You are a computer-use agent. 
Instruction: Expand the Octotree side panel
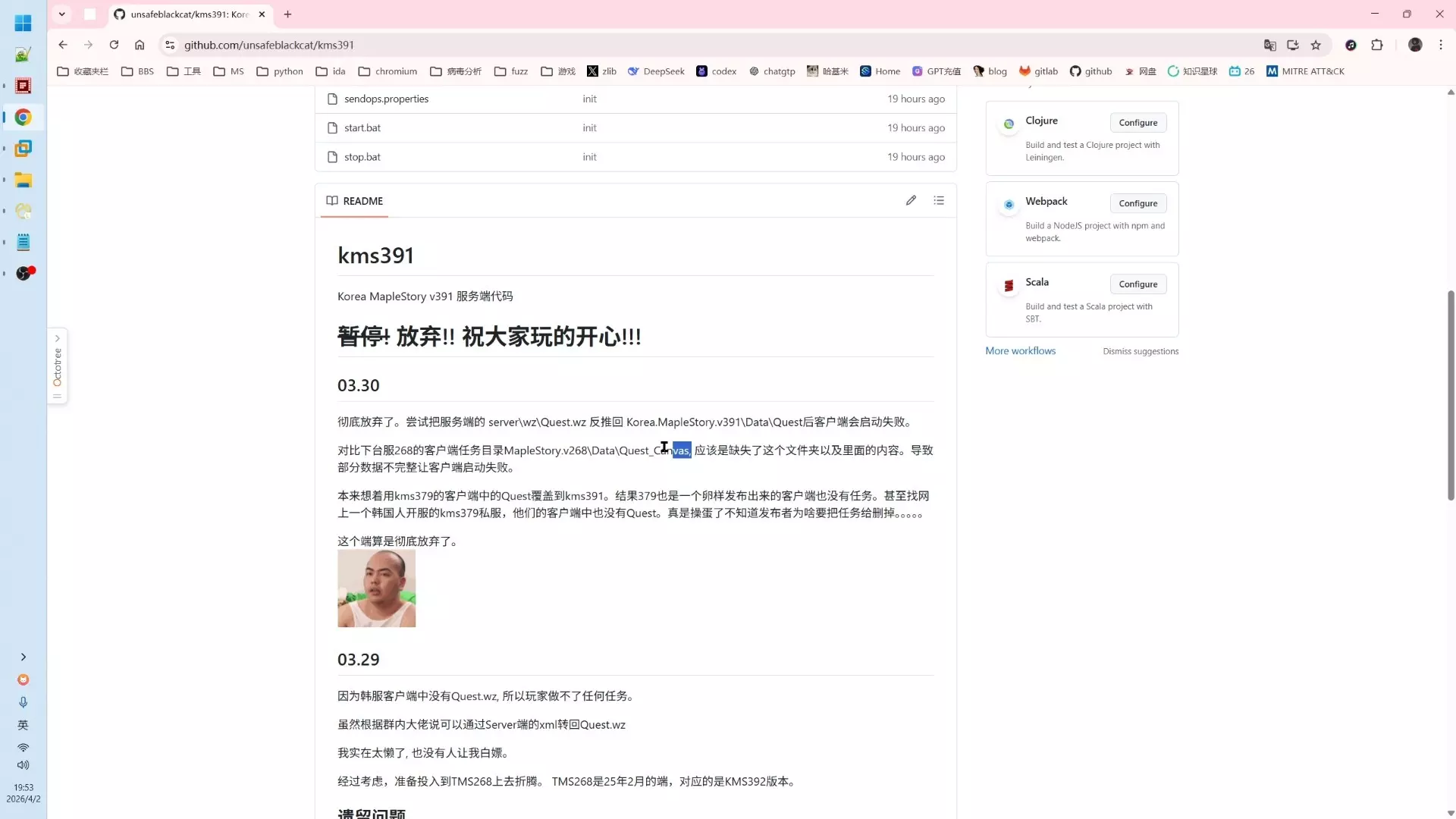[x=57, y=366]
